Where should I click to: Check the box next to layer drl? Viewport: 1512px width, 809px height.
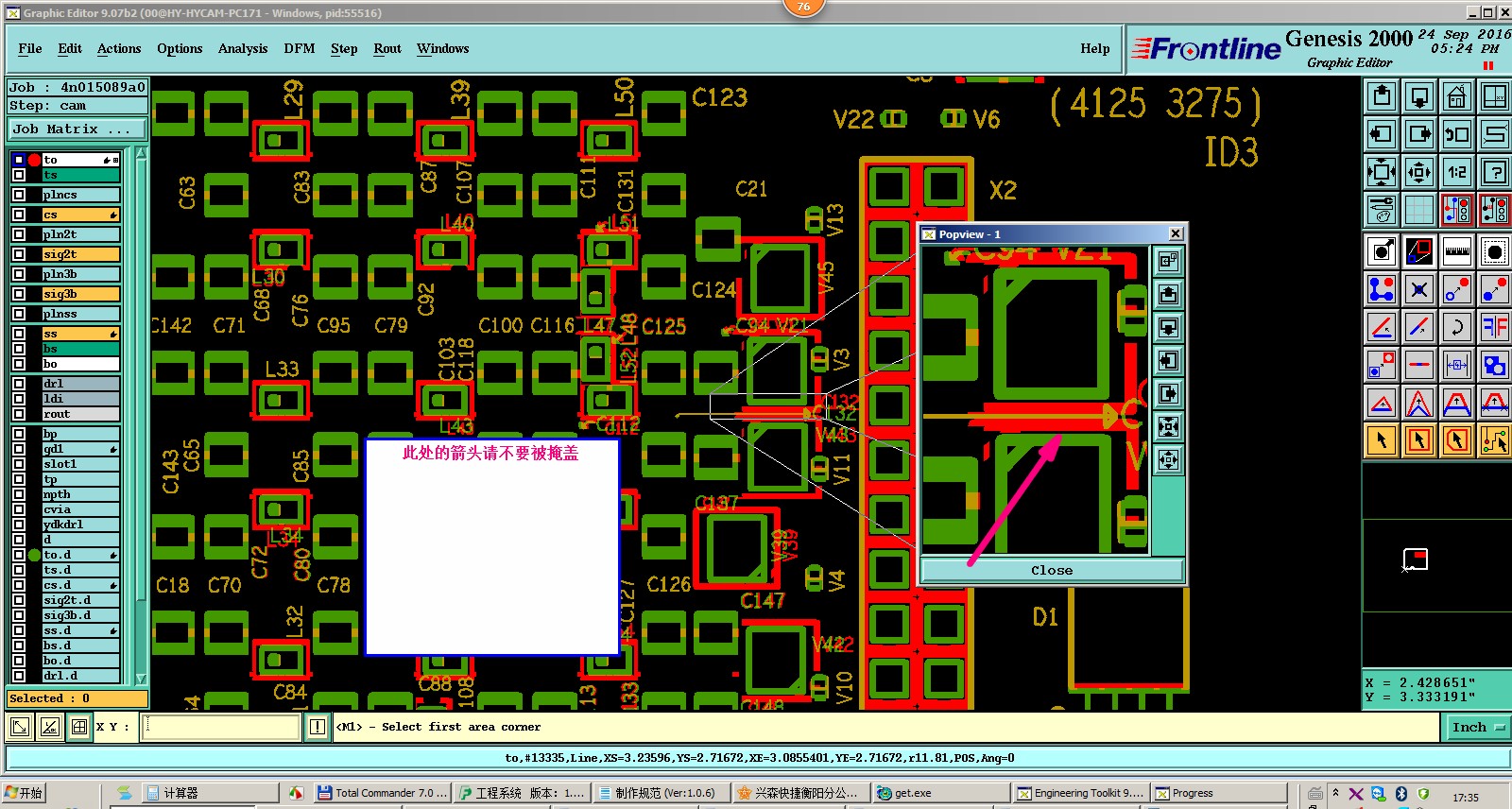pos(19,384)
